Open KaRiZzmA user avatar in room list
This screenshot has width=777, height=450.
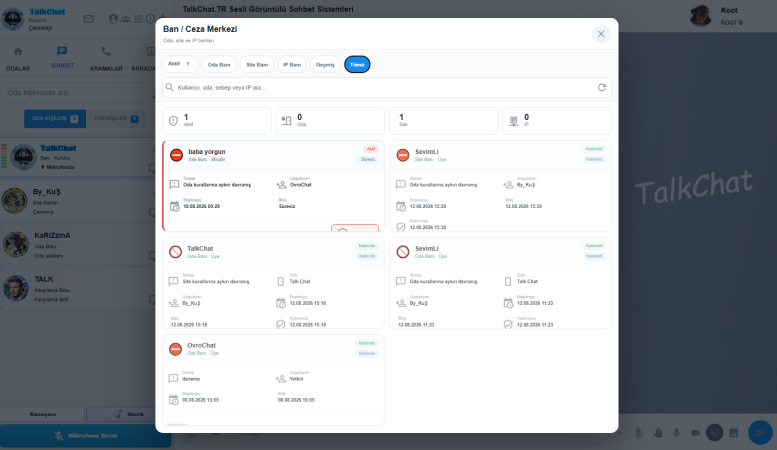click(16, 244)
